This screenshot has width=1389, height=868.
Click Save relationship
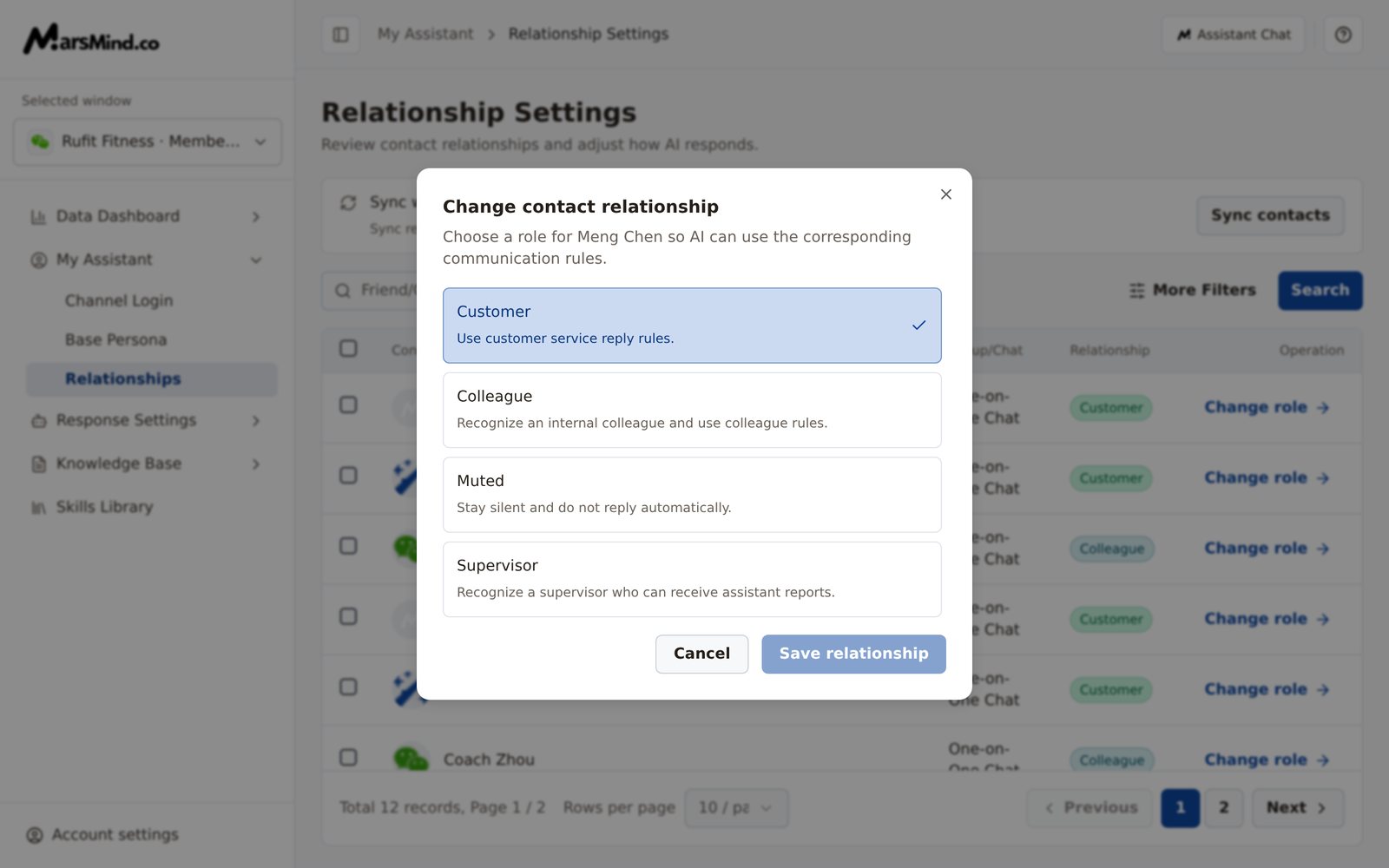click(853, 654)
